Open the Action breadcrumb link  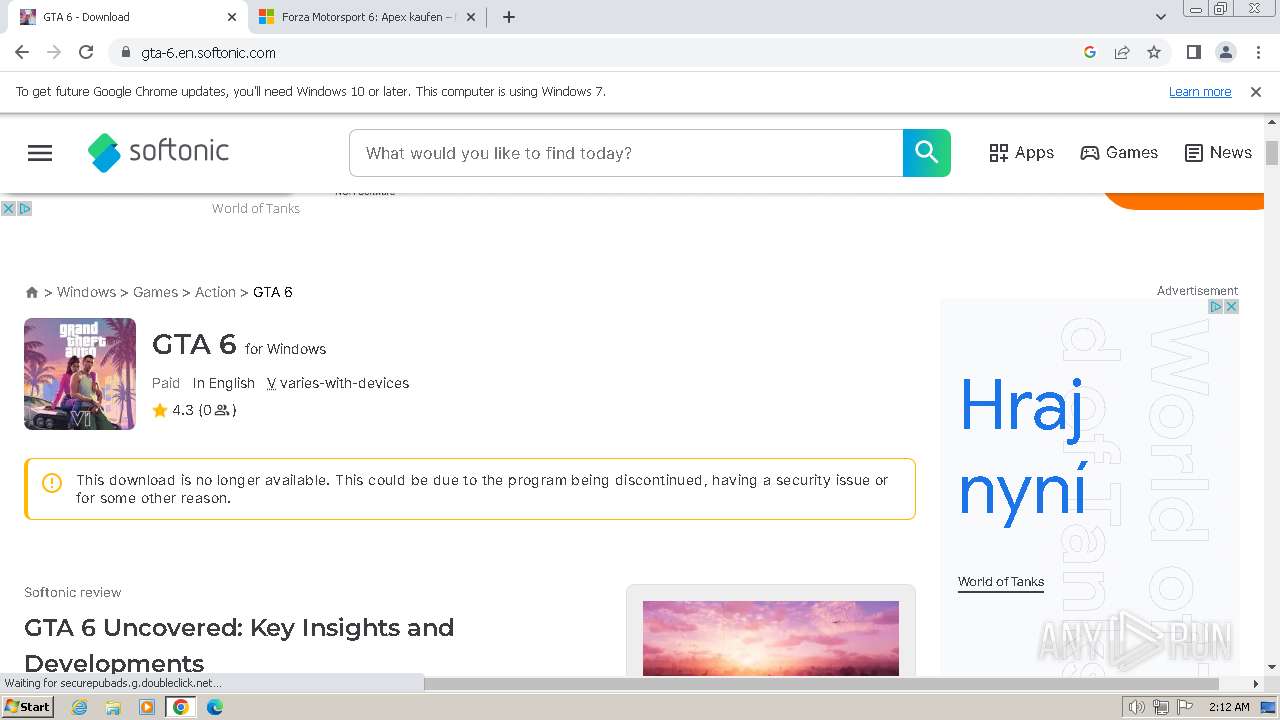(215, 292)
